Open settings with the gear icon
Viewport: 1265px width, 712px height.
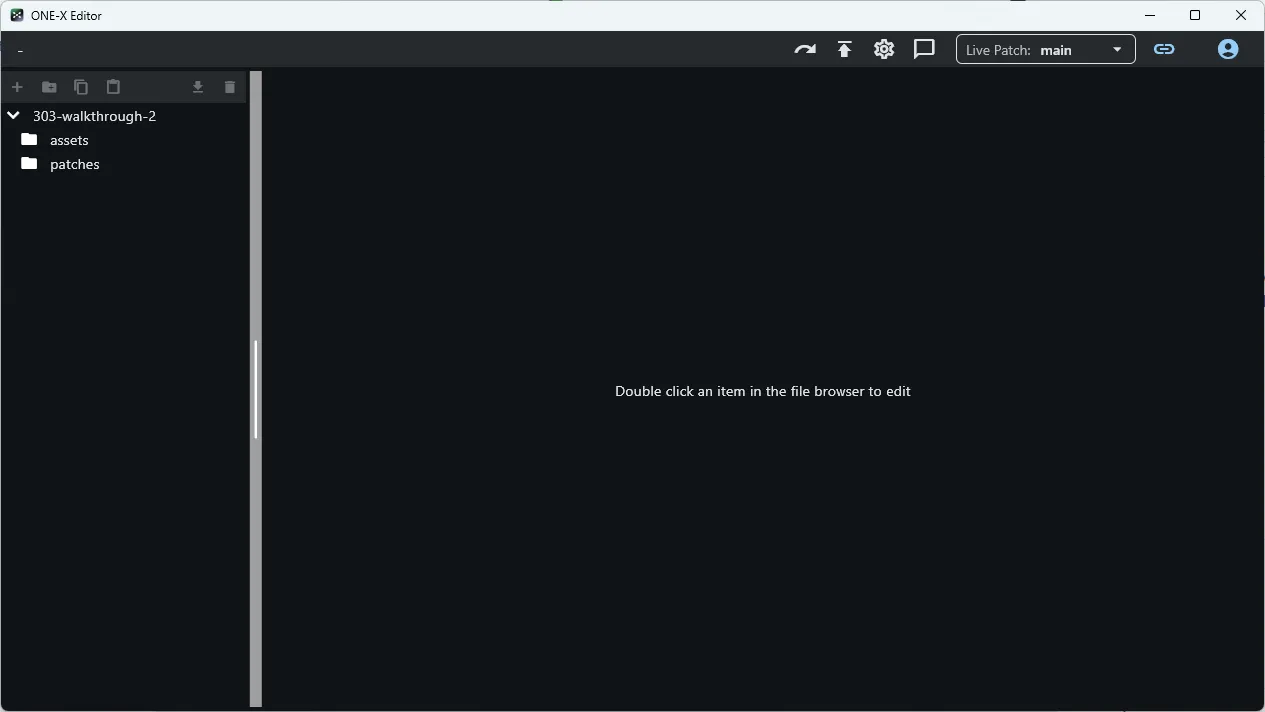click(884, 49)
